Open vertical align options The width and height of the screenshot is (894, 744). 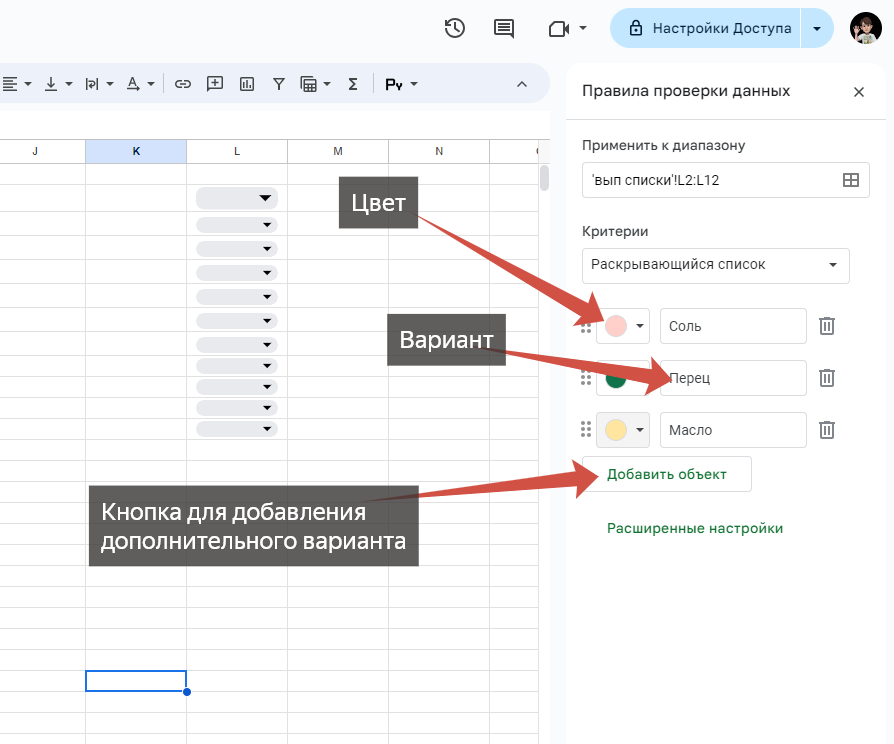(x=59, y=84)
